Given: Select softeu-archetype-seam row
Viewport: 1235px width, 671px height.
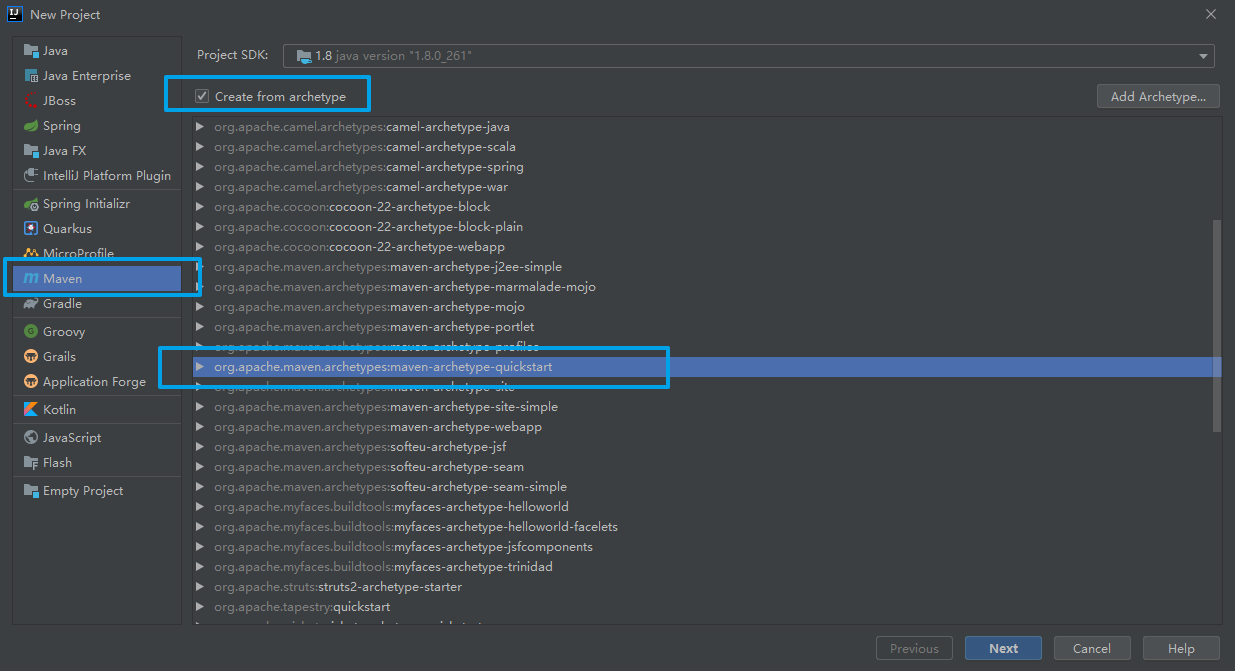Looking at the screenshot, I should [x=708, y=467].
